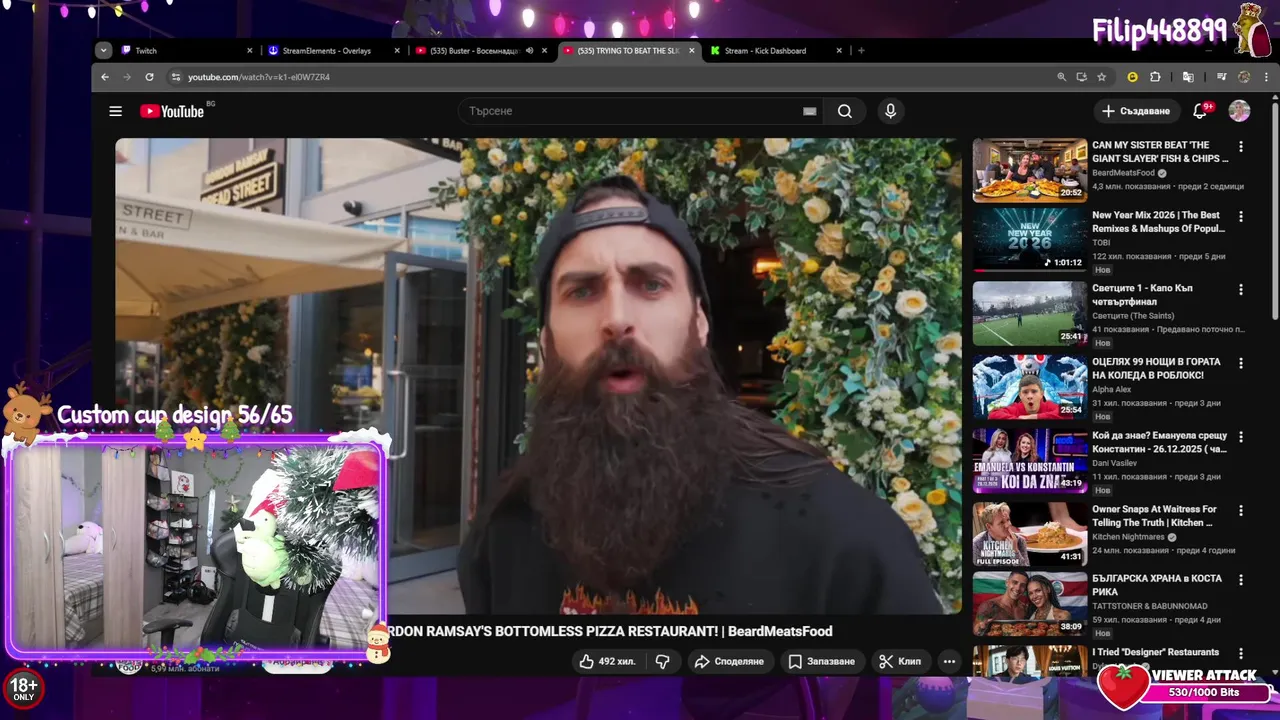This screenshot has height=720, width=1280.
Task: Open the Светците football match thumbnail
Action: coord(1030,313)
